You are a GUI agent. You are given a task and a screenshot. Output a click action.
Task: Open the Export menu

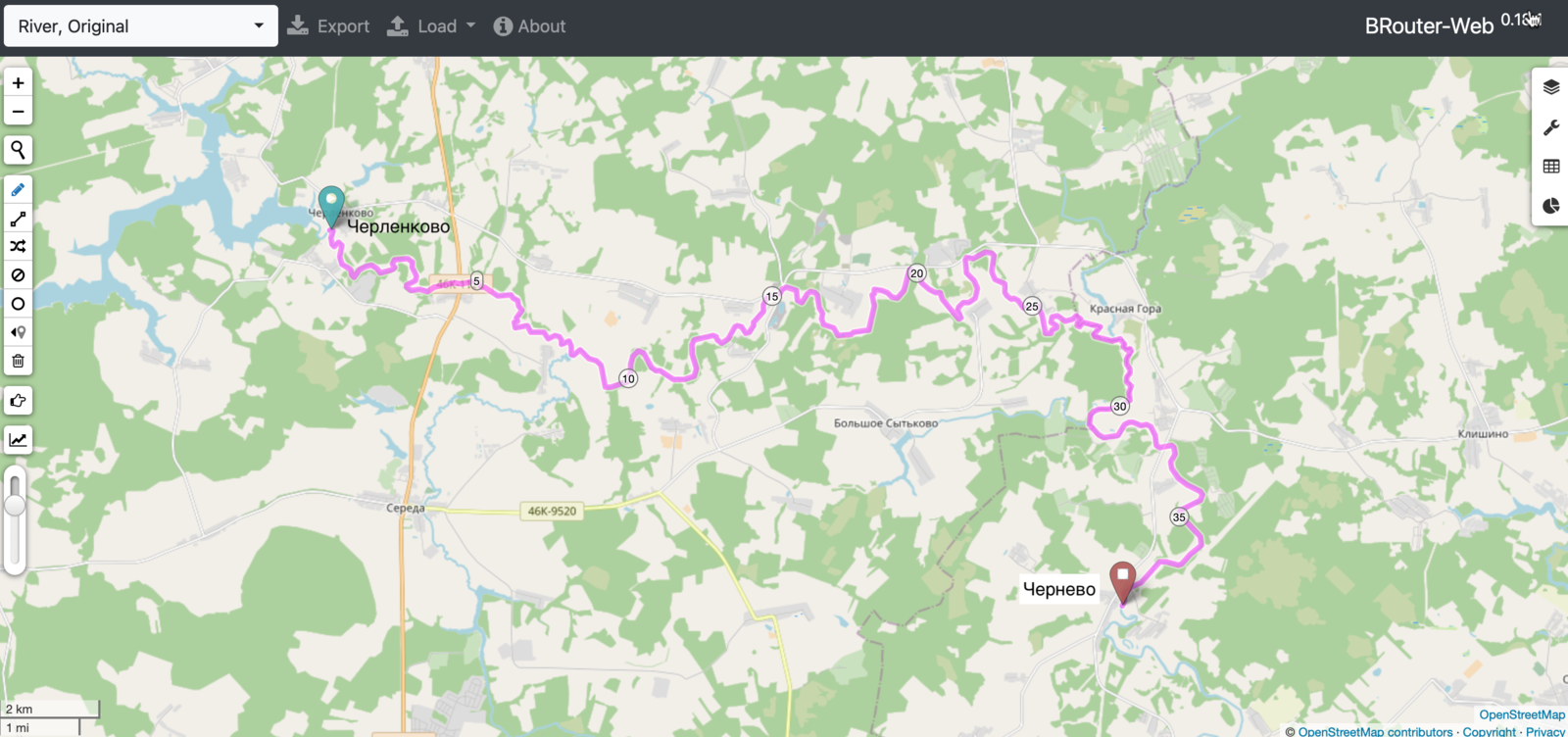(x=328, y=26)
